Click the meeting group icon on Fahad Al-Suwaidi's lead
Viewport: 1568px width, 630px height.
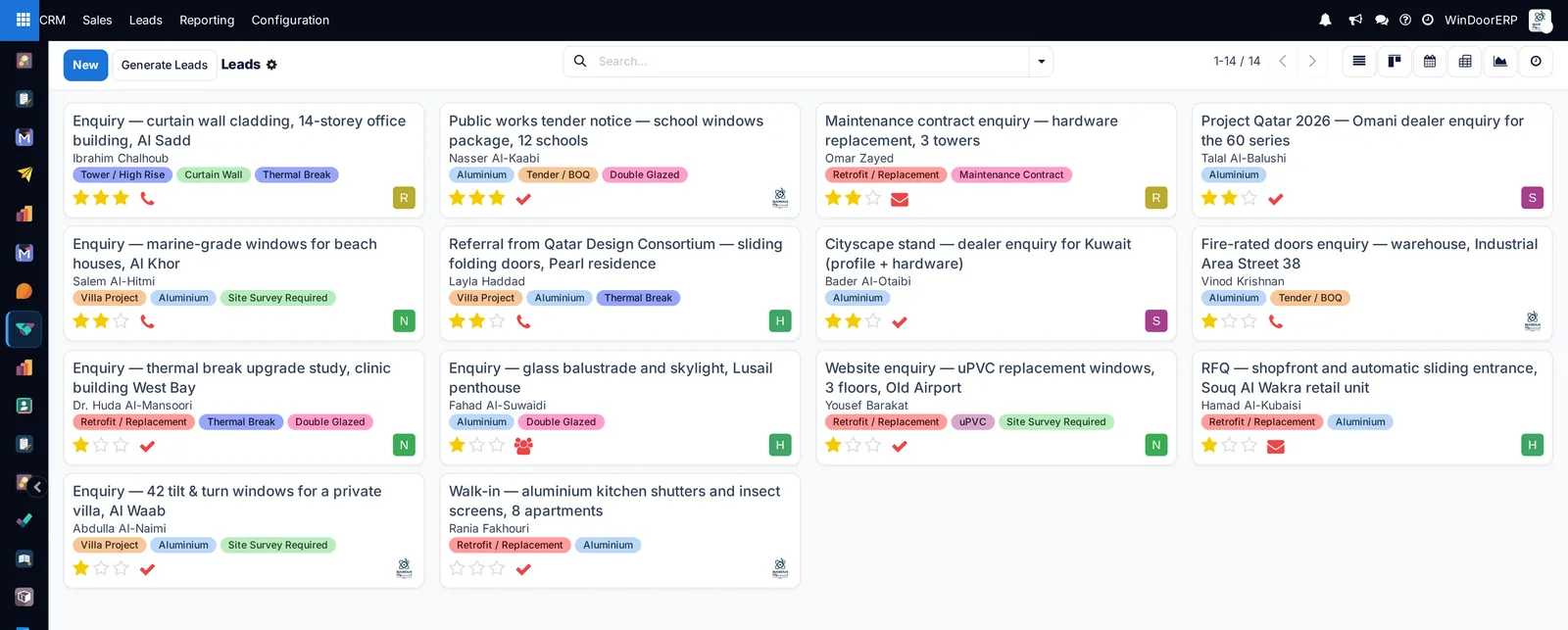[x=523, y=446]
